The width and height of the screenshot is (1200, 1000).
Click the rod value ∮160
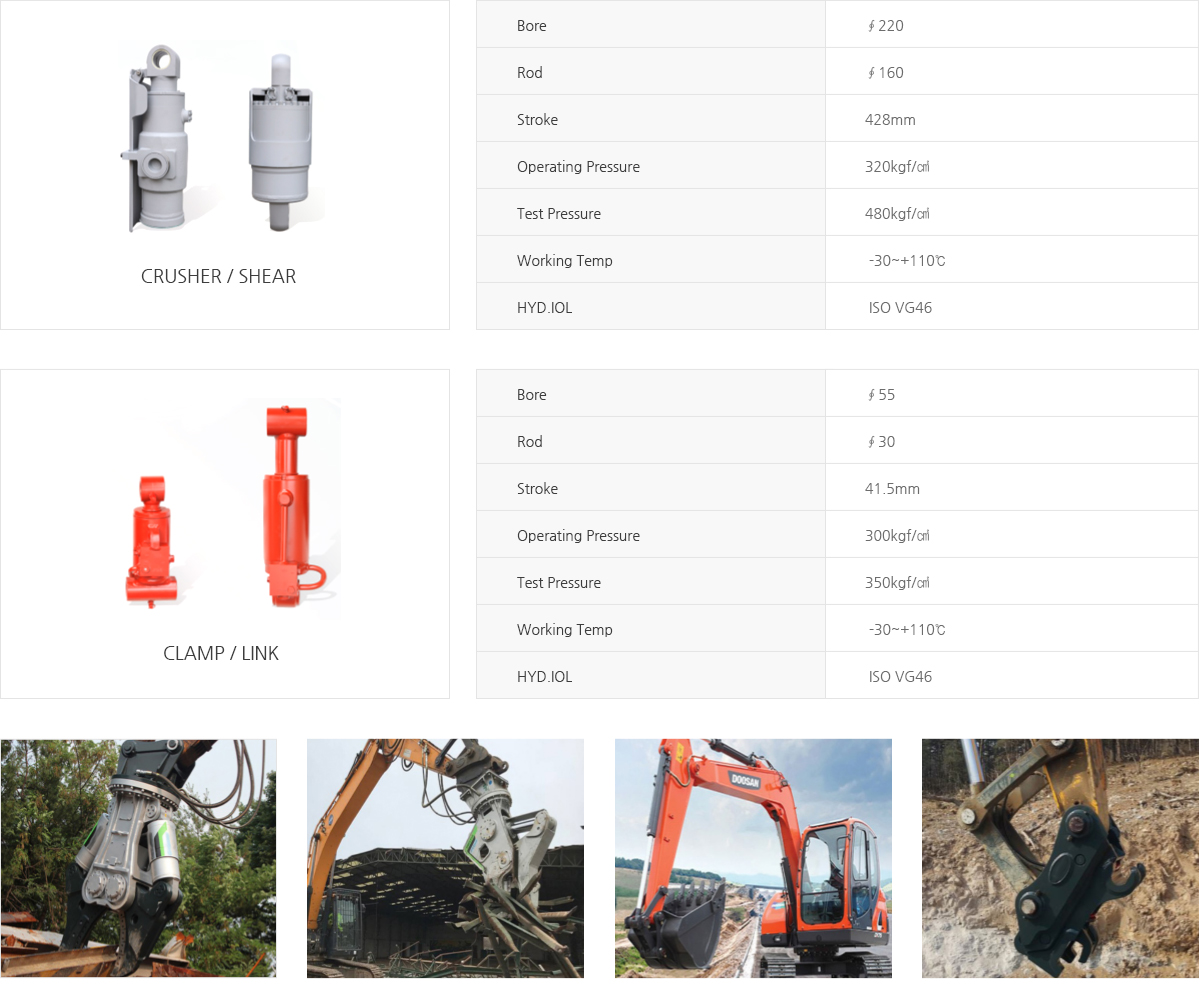click(x=885, y=72)
